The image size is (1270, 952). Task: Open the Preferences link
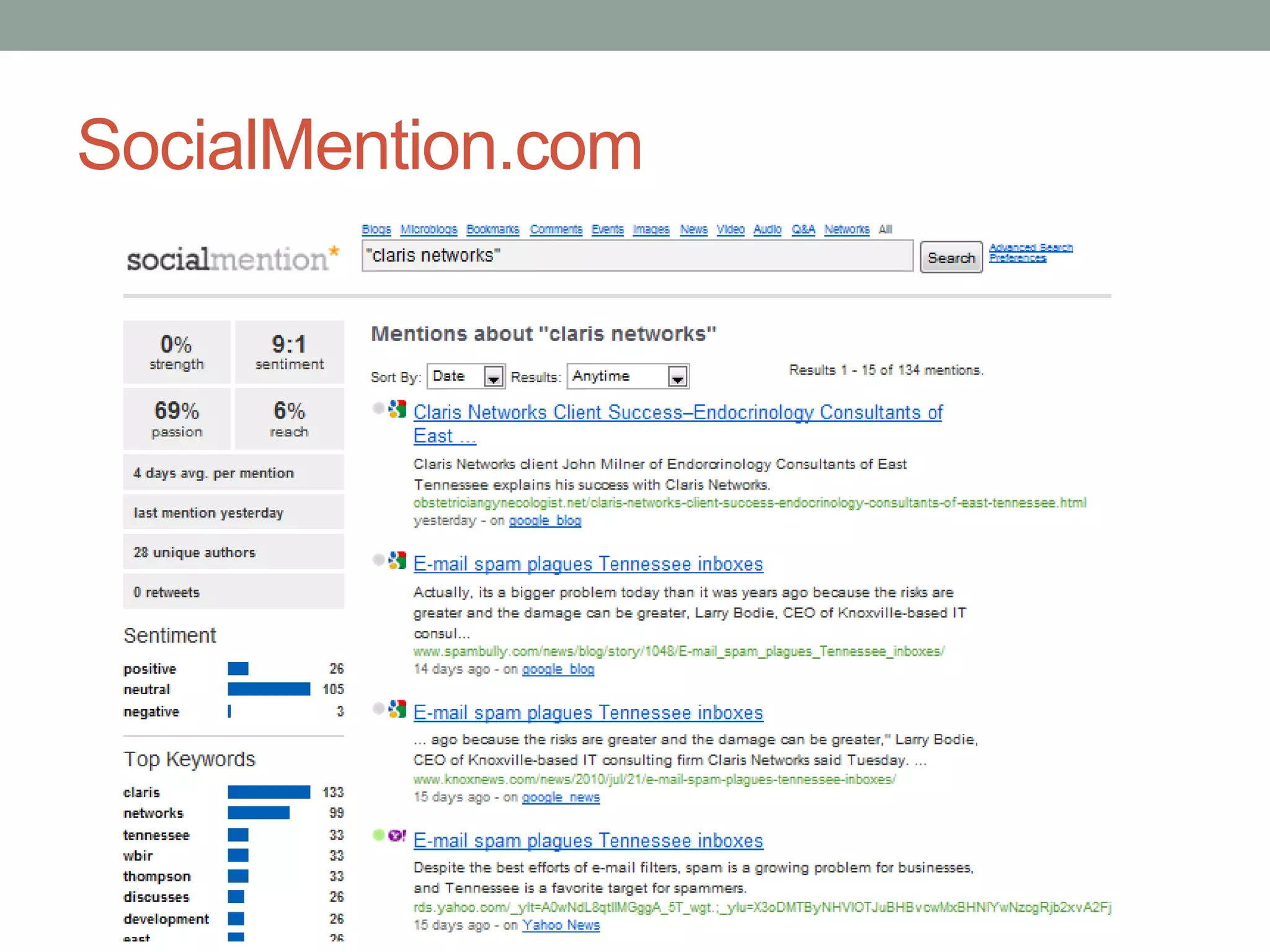coord(1018,258)
